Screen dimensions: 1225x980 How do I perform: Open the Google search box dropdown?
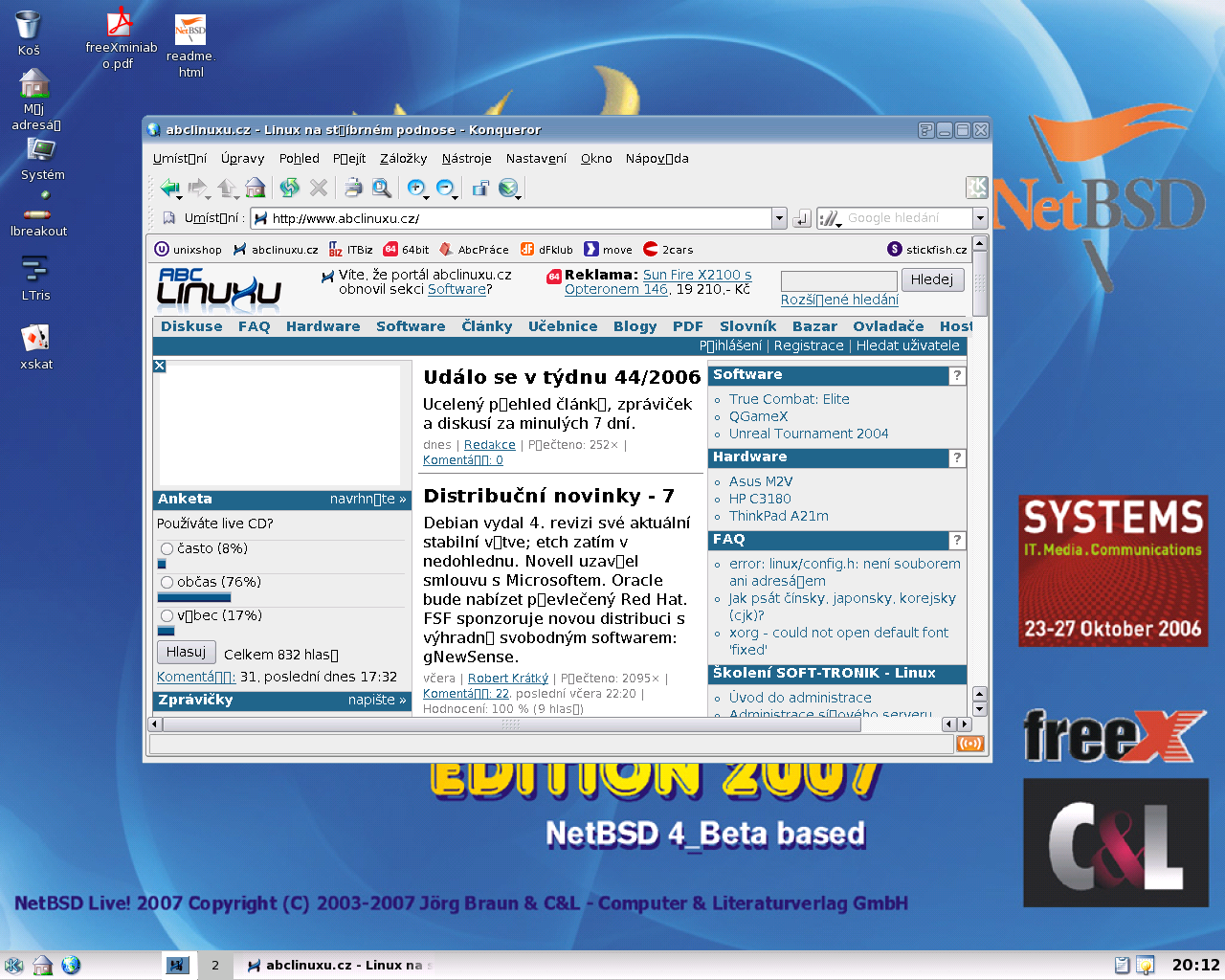point(979,218)
